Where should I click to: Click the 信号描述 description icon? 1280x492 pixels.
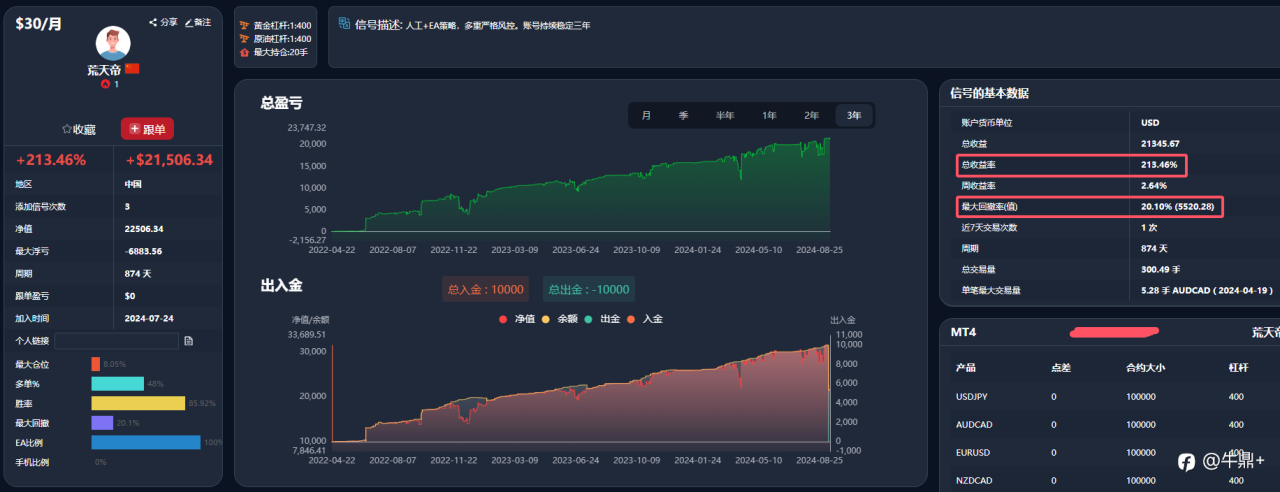[x=344, y=23]
